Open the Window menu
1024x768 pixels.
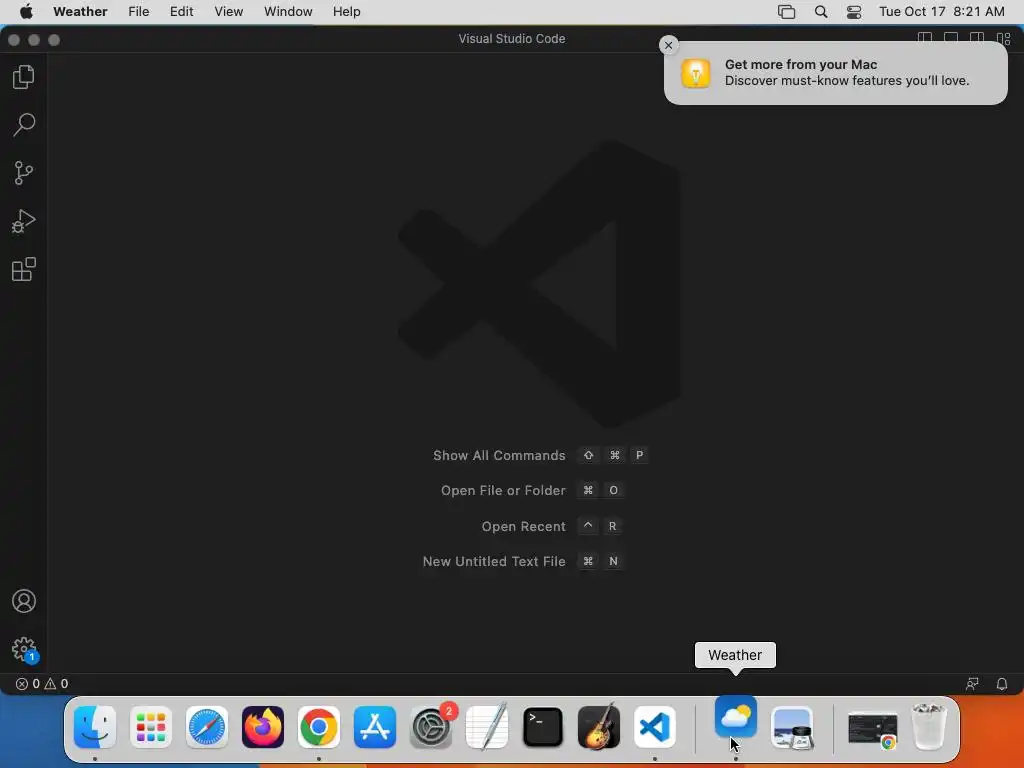point(288,11)
